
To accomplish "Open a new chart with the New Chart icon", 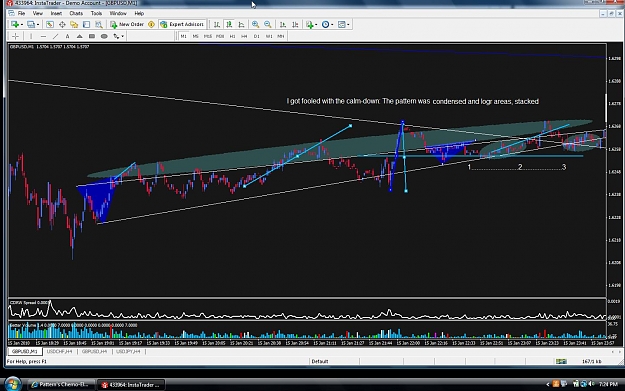I will (x=15, y=24).
